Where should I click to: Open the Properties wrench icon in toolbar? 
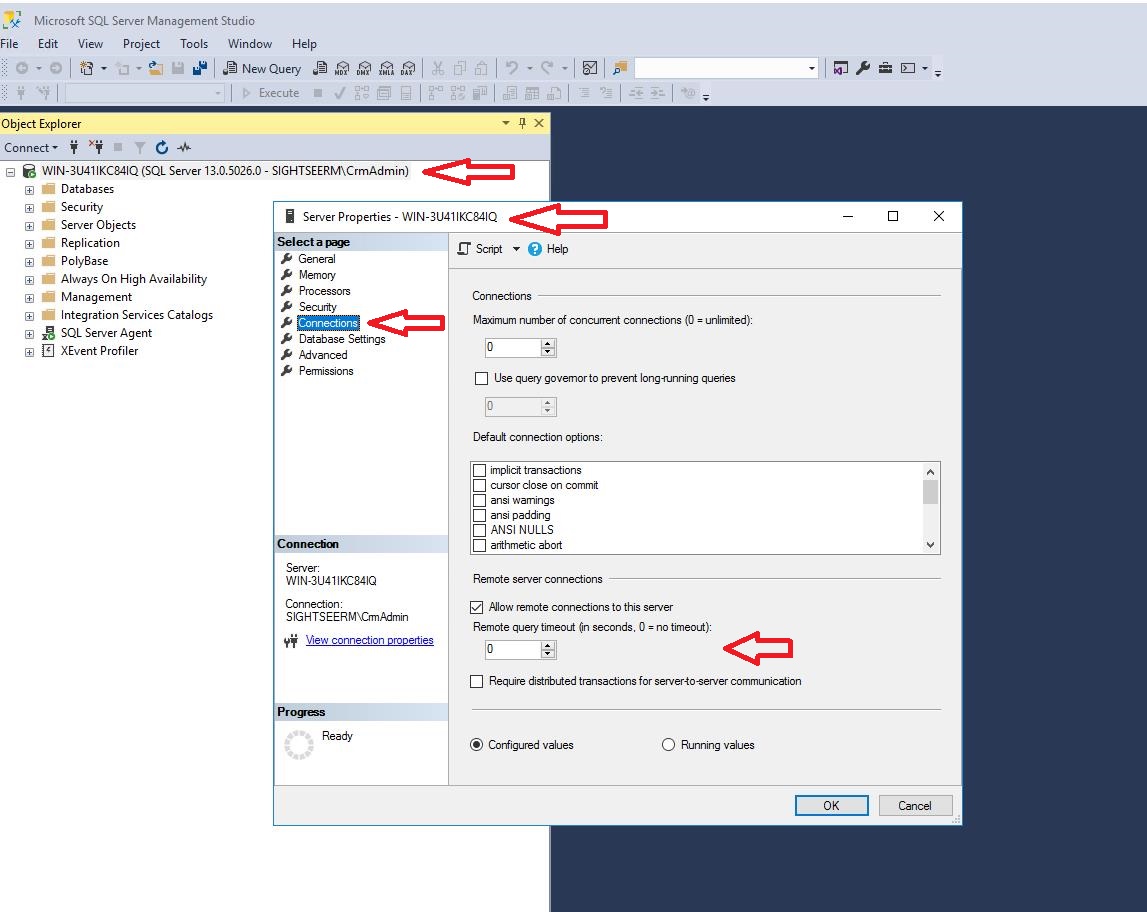(x=862, y=68)
